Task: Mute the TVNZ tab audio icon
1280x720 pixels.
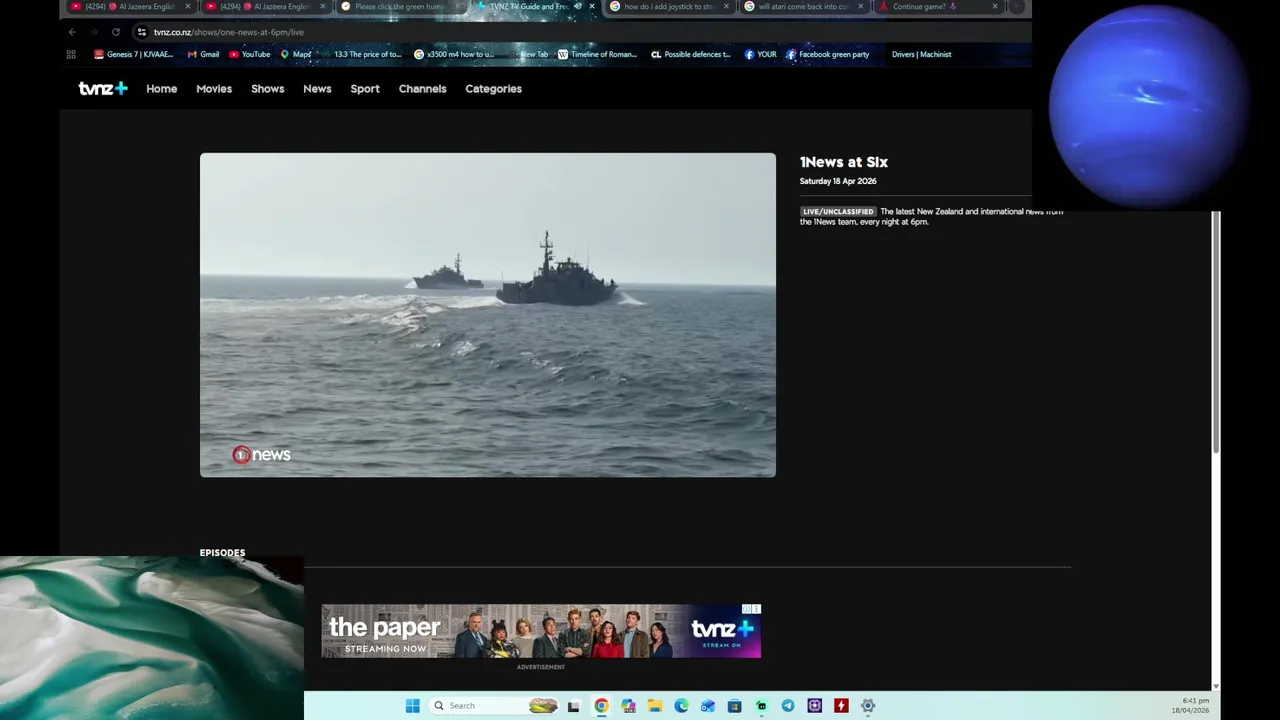Action: 577,6
